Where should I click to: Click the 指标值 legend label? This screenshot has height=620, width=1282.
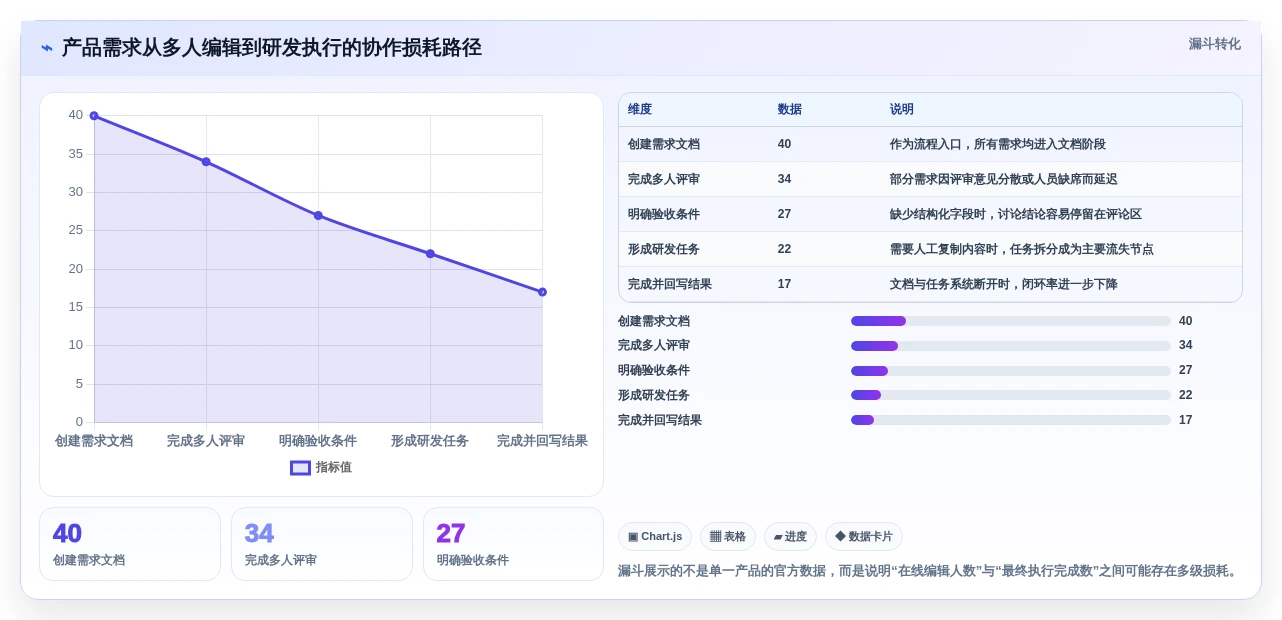(x=334, y=467)
